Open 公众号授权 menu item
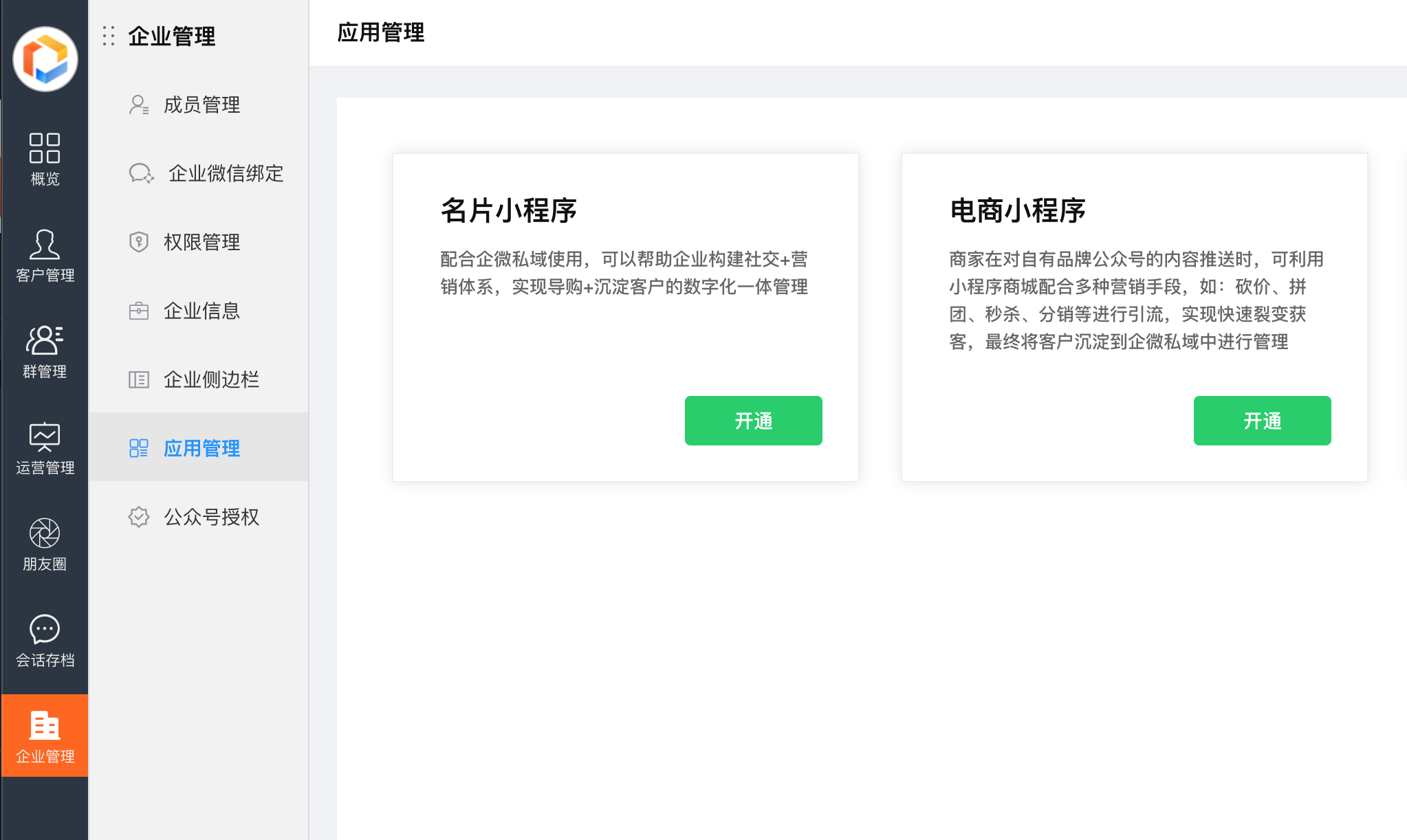1407x840 pixels. pos(211,517)
